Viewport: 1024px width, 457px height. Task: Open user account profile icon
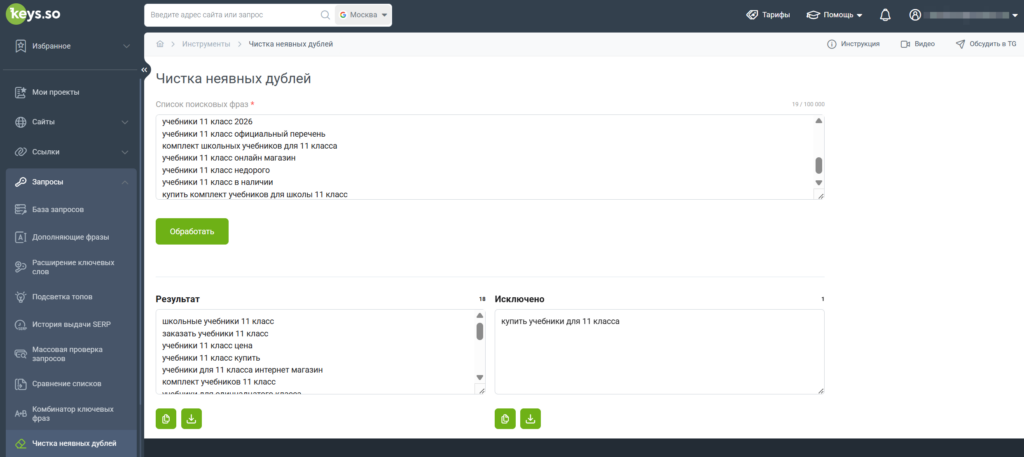click(x=915, y=15)
